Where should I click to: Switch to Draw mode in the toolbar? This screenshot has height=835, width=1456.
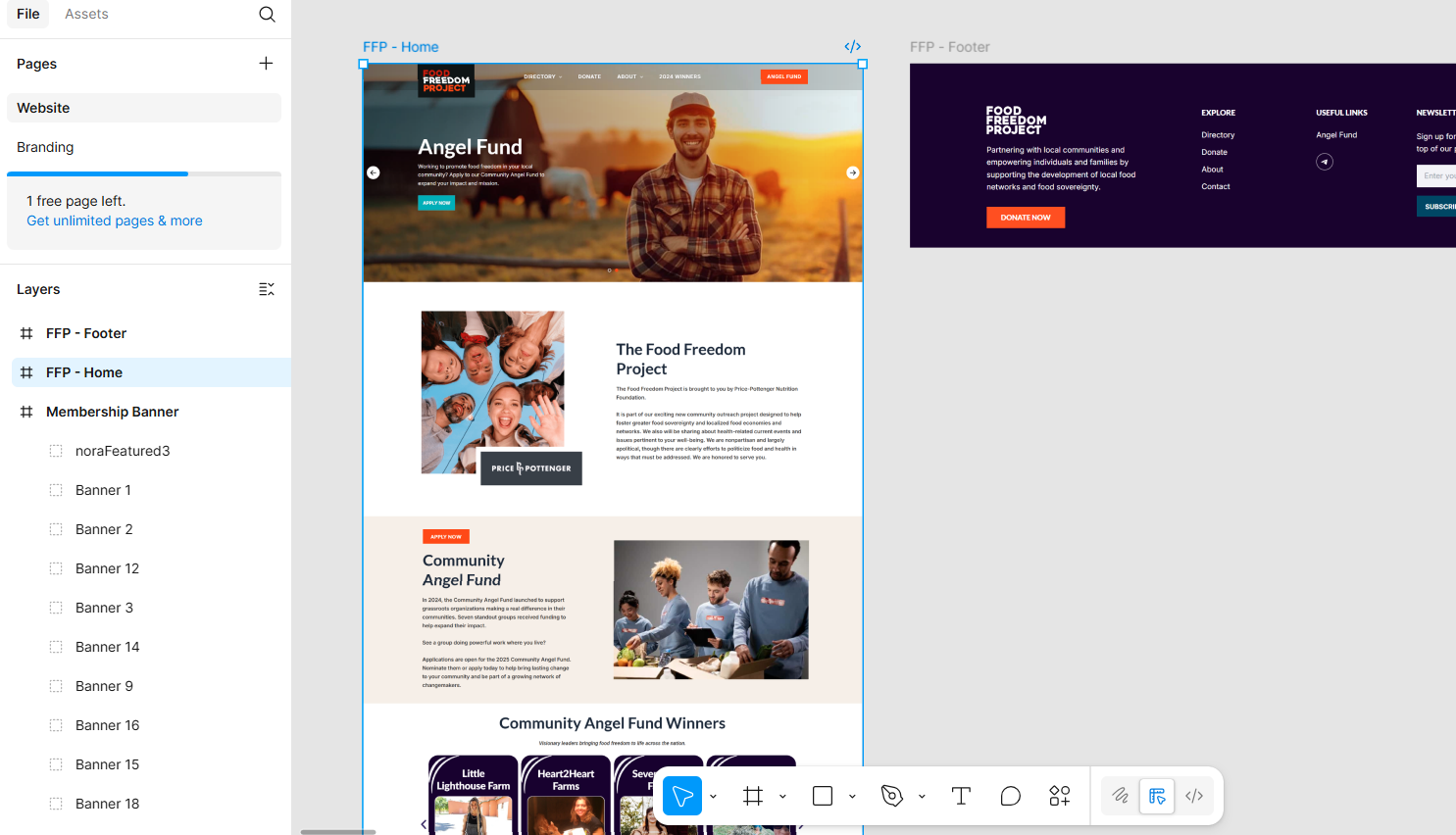pos(1121,796)
